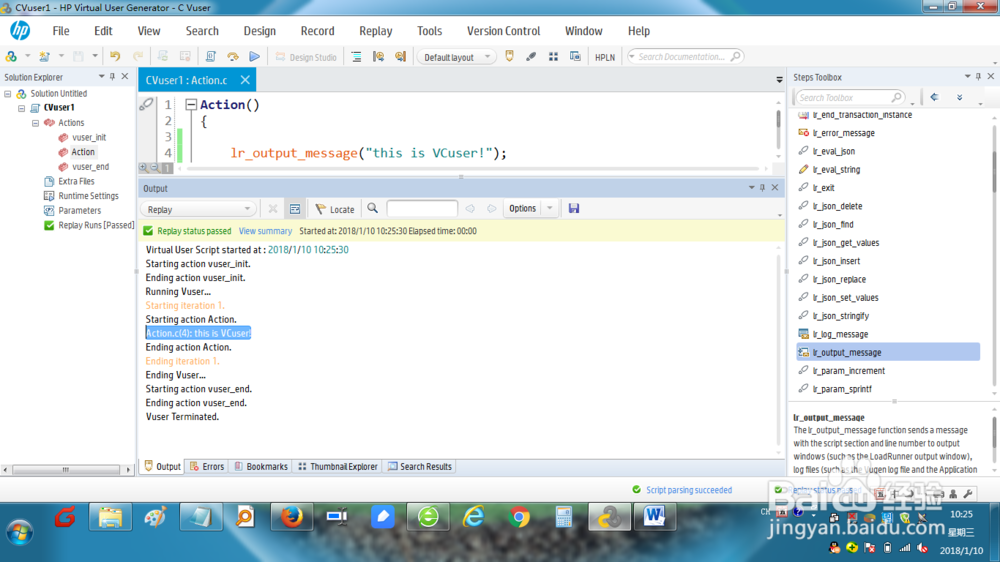The height and width of the screenshot is (562, 1000).
Task: Collapse the Actions tree node
Action: tap(36, 122)
